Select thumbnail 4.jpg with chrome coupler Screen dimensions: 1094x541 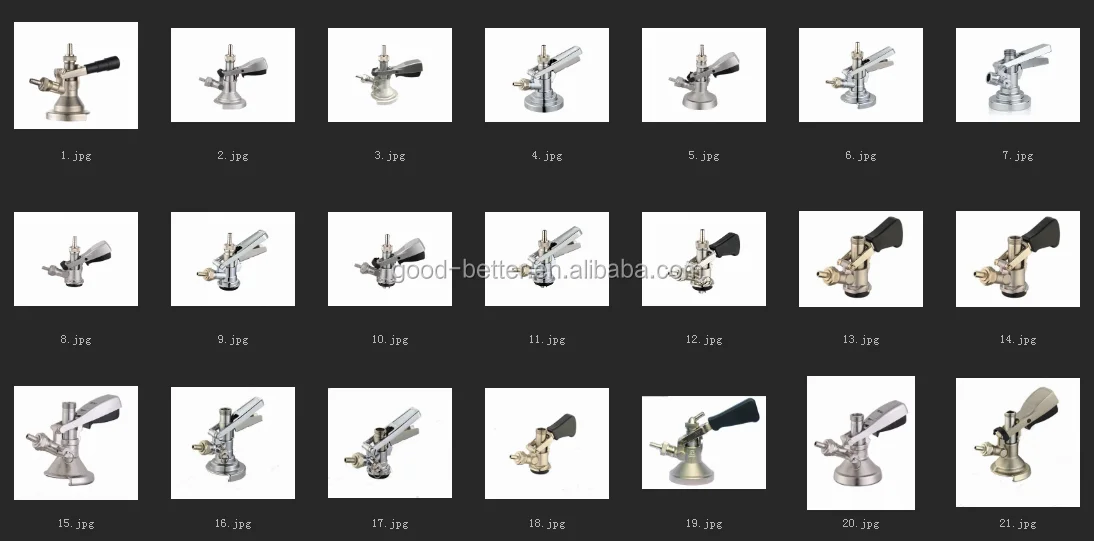(547, 75)
